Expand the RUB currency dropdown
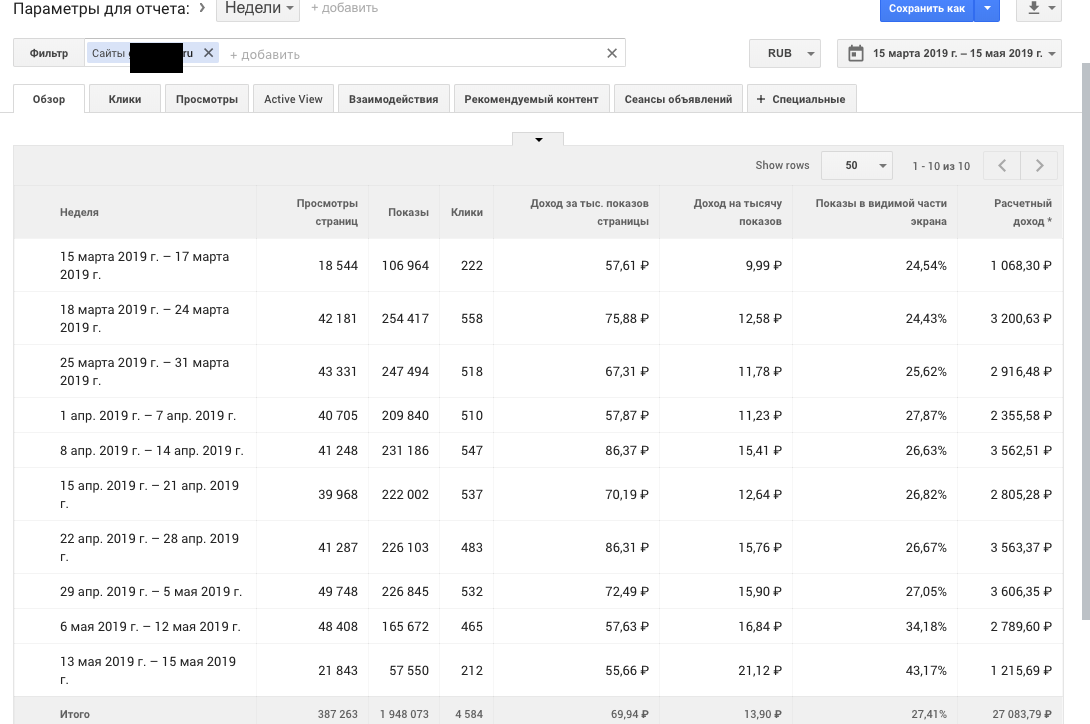This screenshot has height=724, width=1090. [784, 54]
